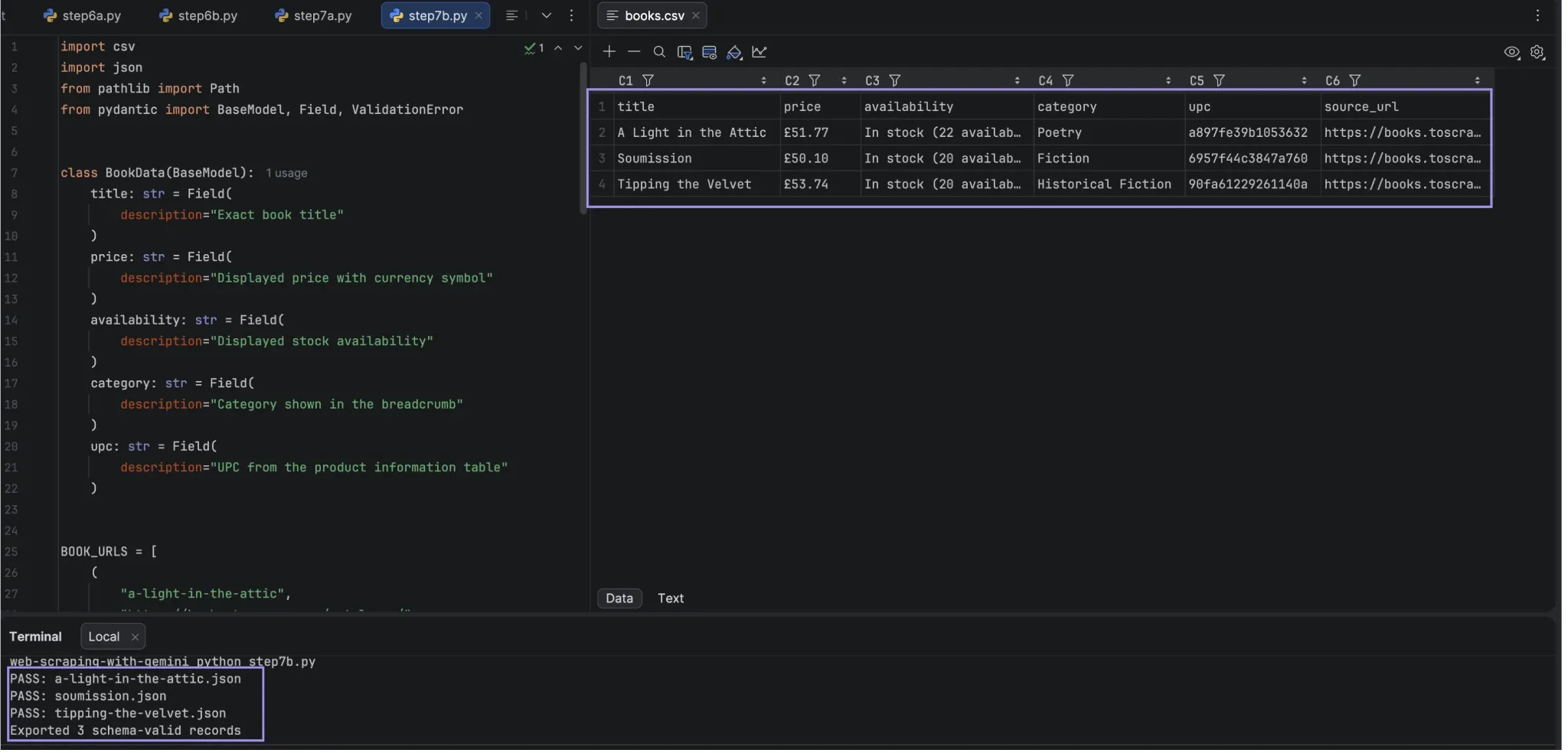Switch to the Text view tab
This screenshot has width=1568, height=753.
click(x=670, y=598)
